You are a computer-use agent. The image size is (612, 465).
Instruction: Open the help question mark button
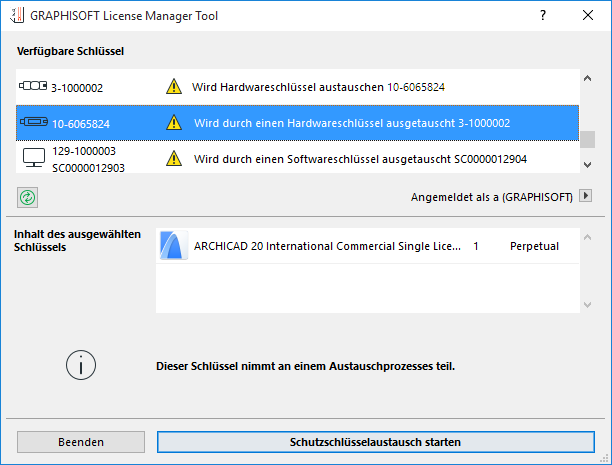coord(541,16)
